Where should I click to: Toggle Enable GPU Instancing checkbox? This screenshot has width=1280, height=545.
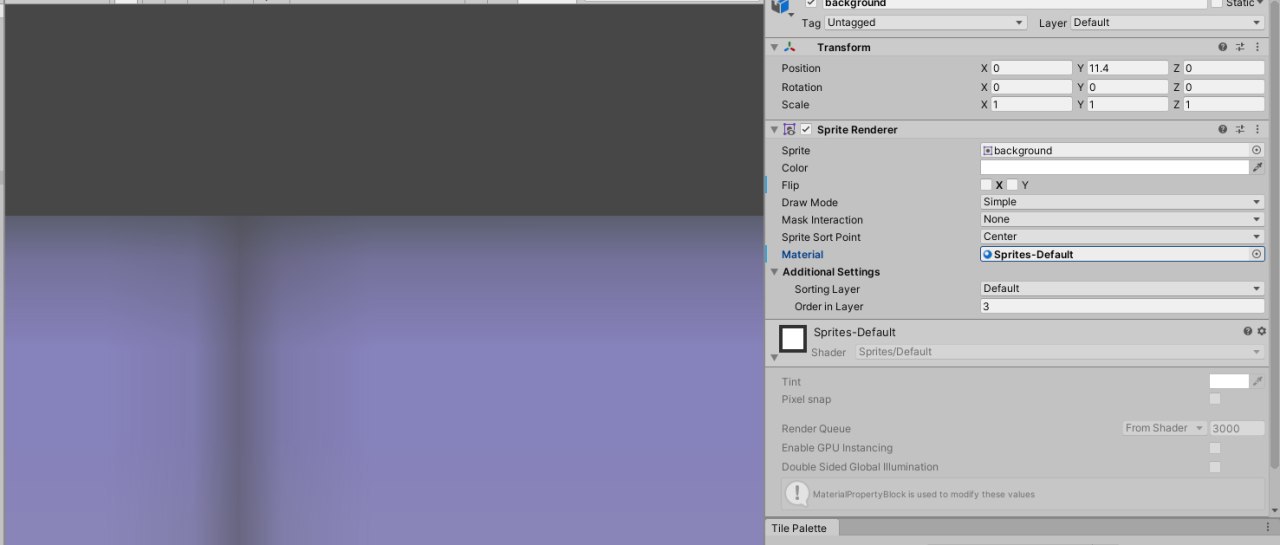pyautogui.click(x=1215, y=448)
